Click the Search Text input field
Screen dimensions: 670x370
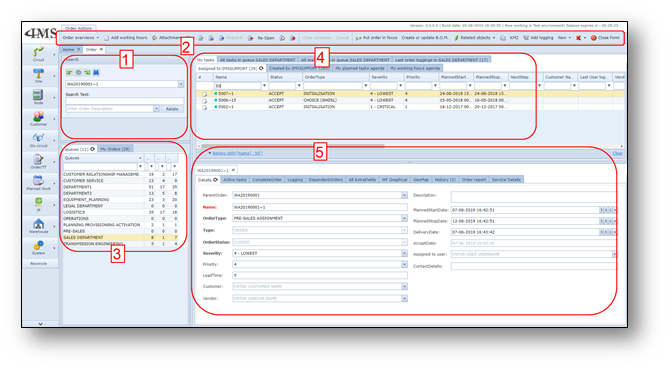point(124,101)
